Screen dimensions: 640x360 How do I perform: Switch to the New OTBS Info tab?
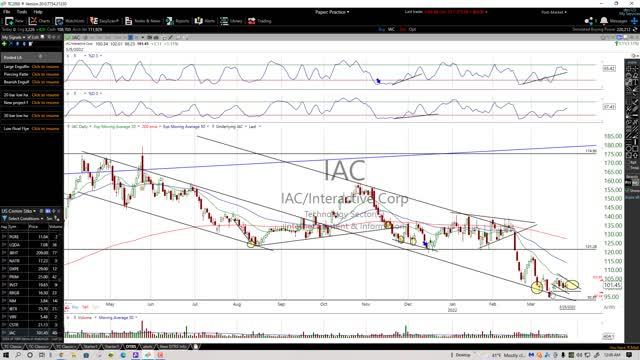(x=173, y=347)
